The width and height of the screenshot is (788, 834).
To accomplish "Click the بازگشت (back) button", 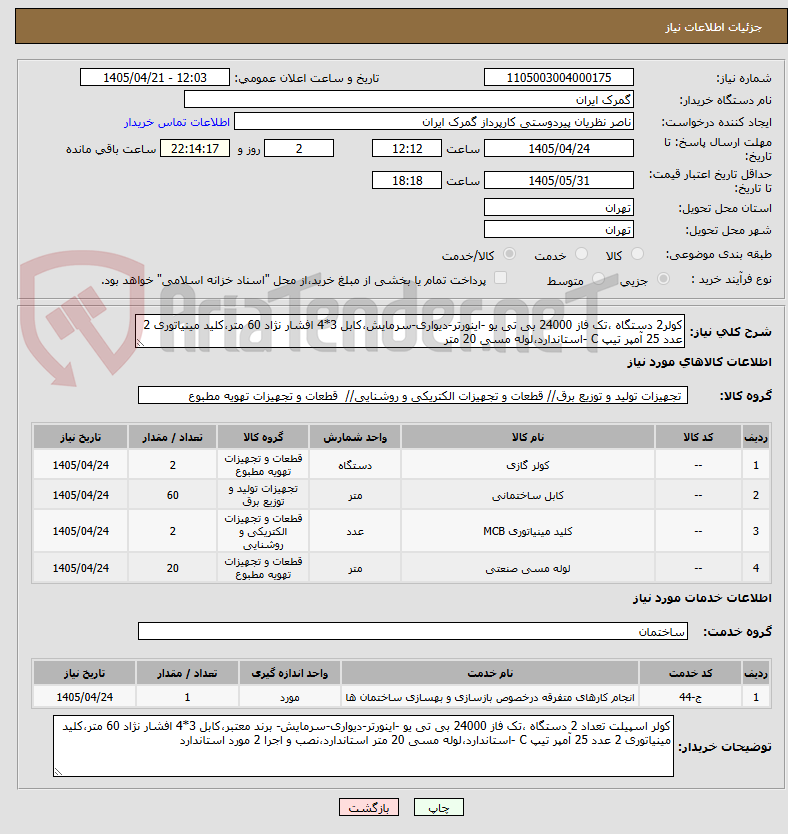I will tap(368, 807).
